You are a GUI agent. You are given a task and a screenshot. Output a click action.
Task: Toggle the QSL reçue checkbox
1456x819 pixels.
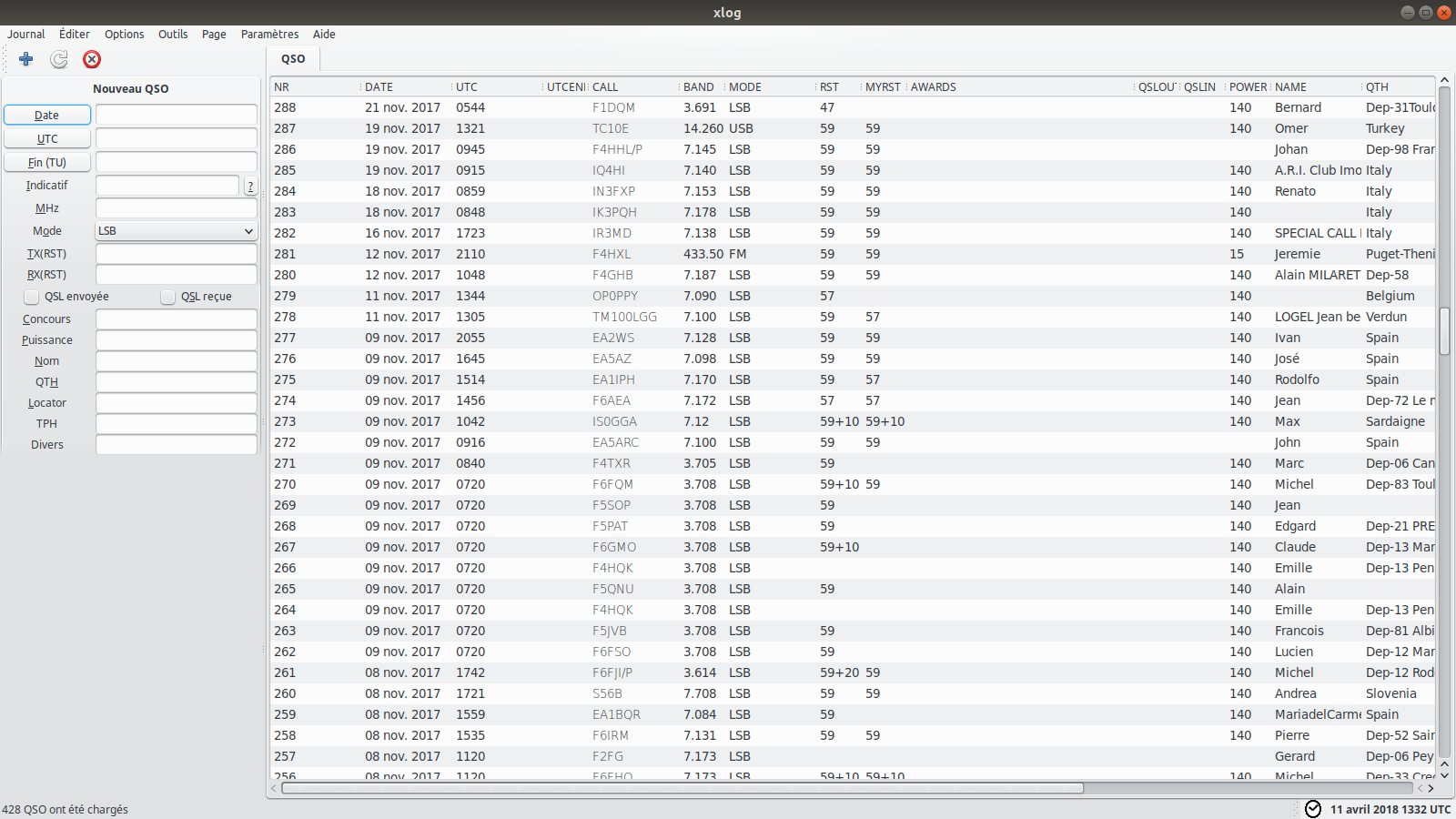(x=168, y=297)
